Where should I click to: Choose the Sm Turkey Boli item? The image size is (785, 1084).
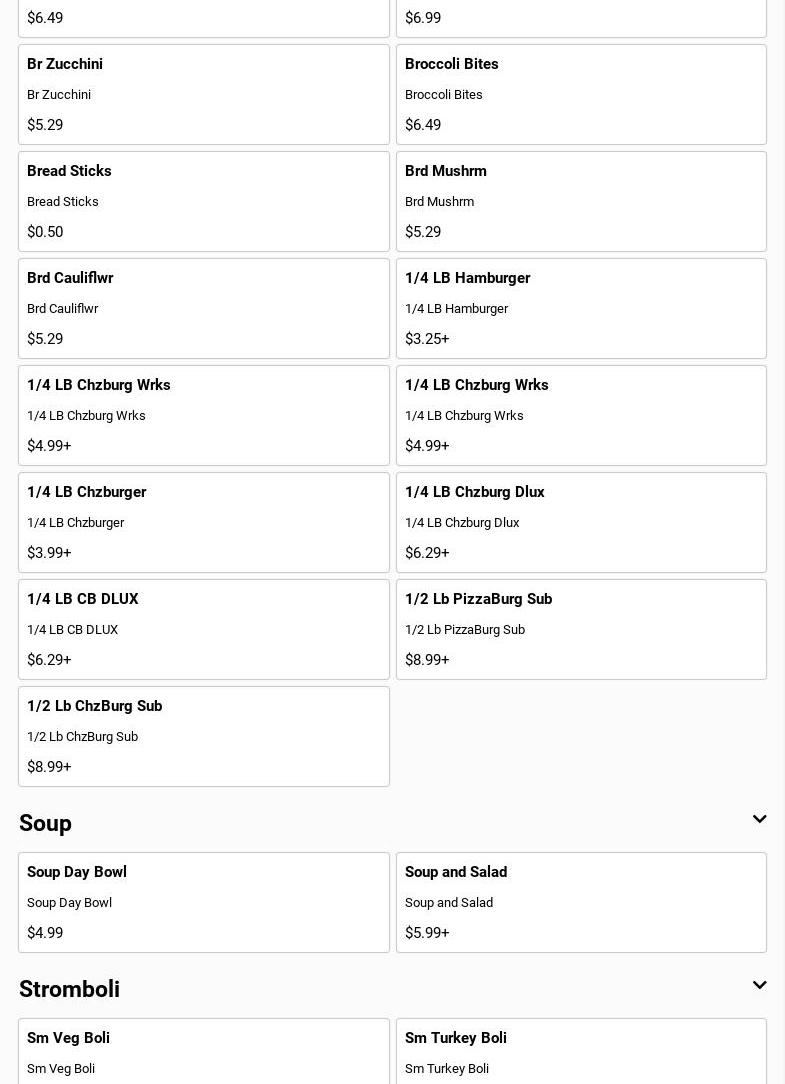[581, 1052]
